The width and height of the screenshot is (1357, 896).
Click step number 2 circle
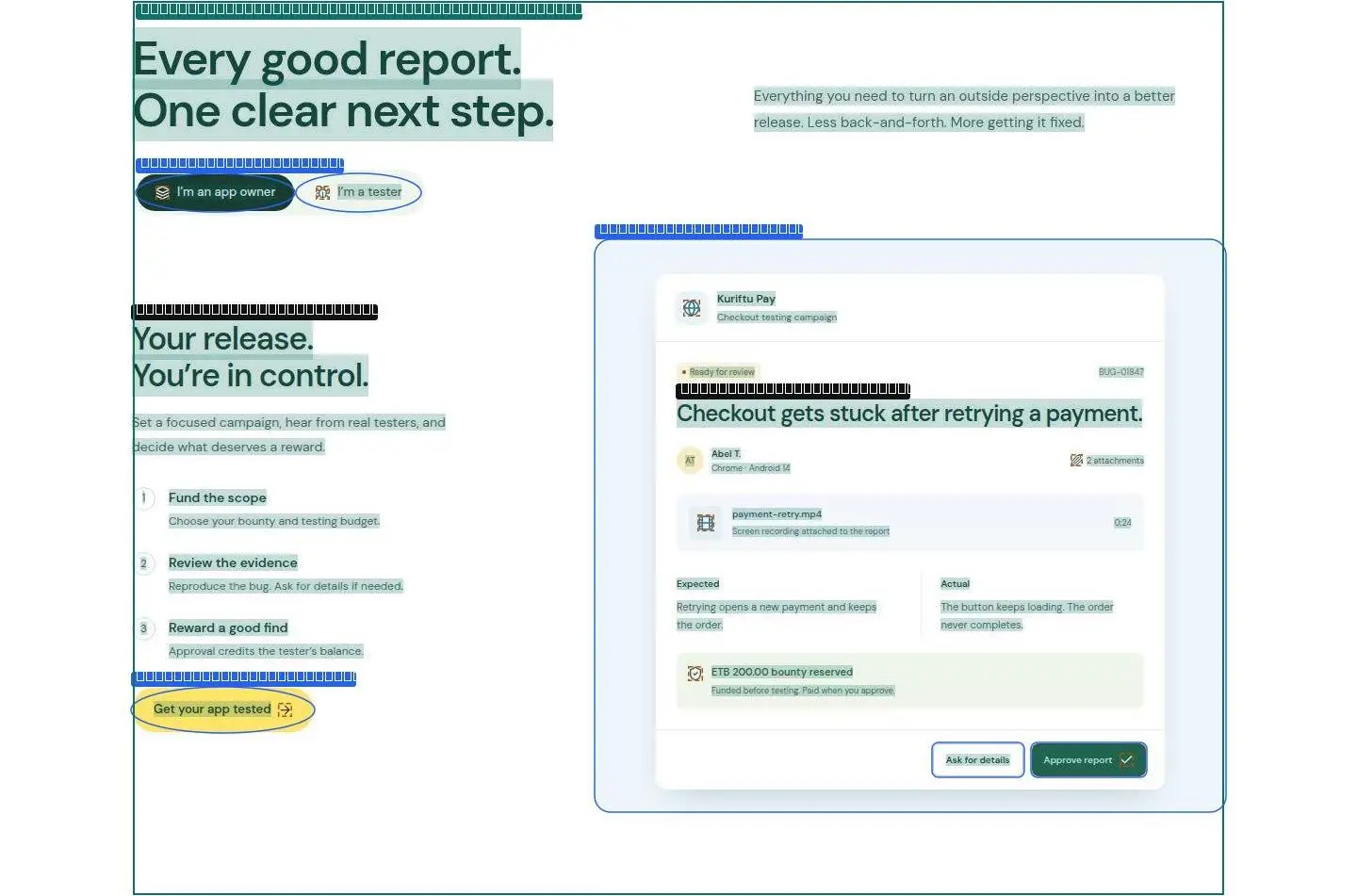point(143,563)
